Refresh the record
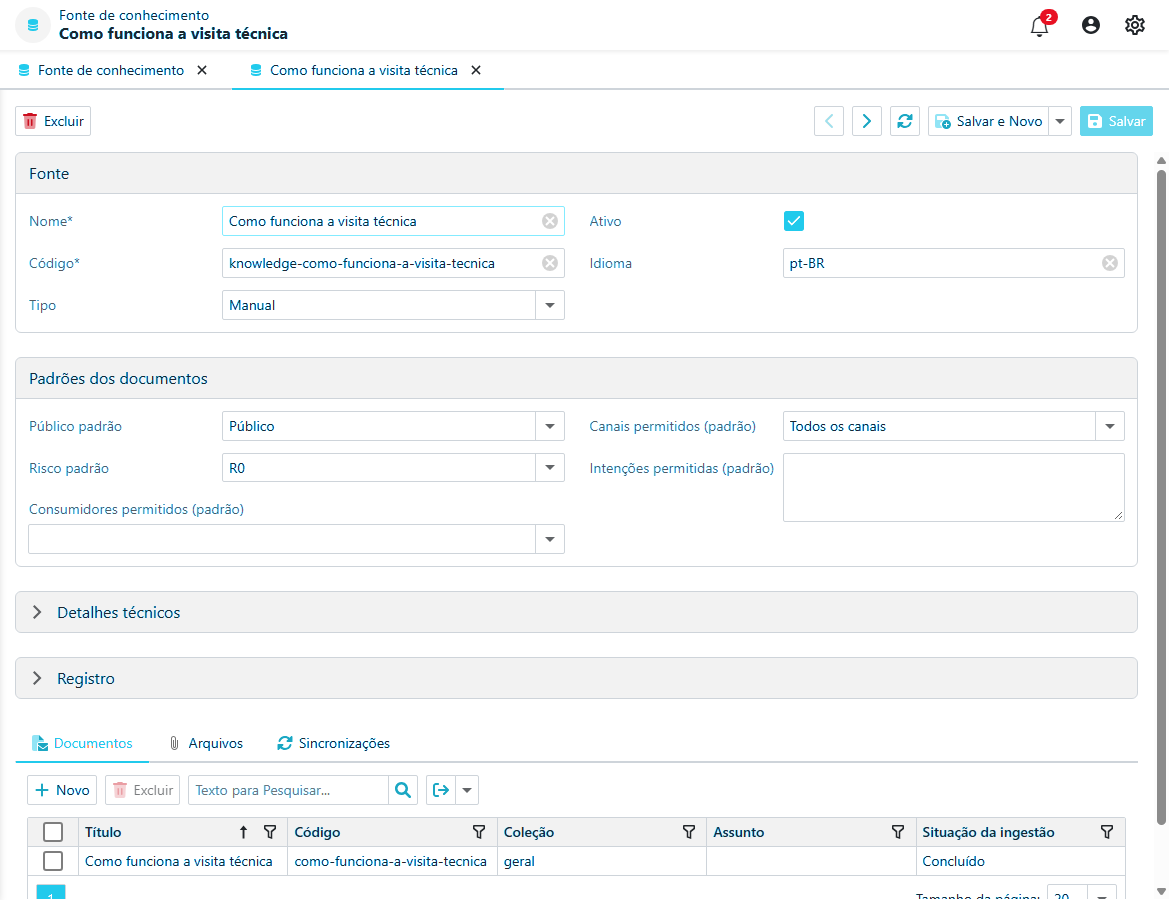The width and height of the screenshot is (1169, 900). click(x=904, y=121)
